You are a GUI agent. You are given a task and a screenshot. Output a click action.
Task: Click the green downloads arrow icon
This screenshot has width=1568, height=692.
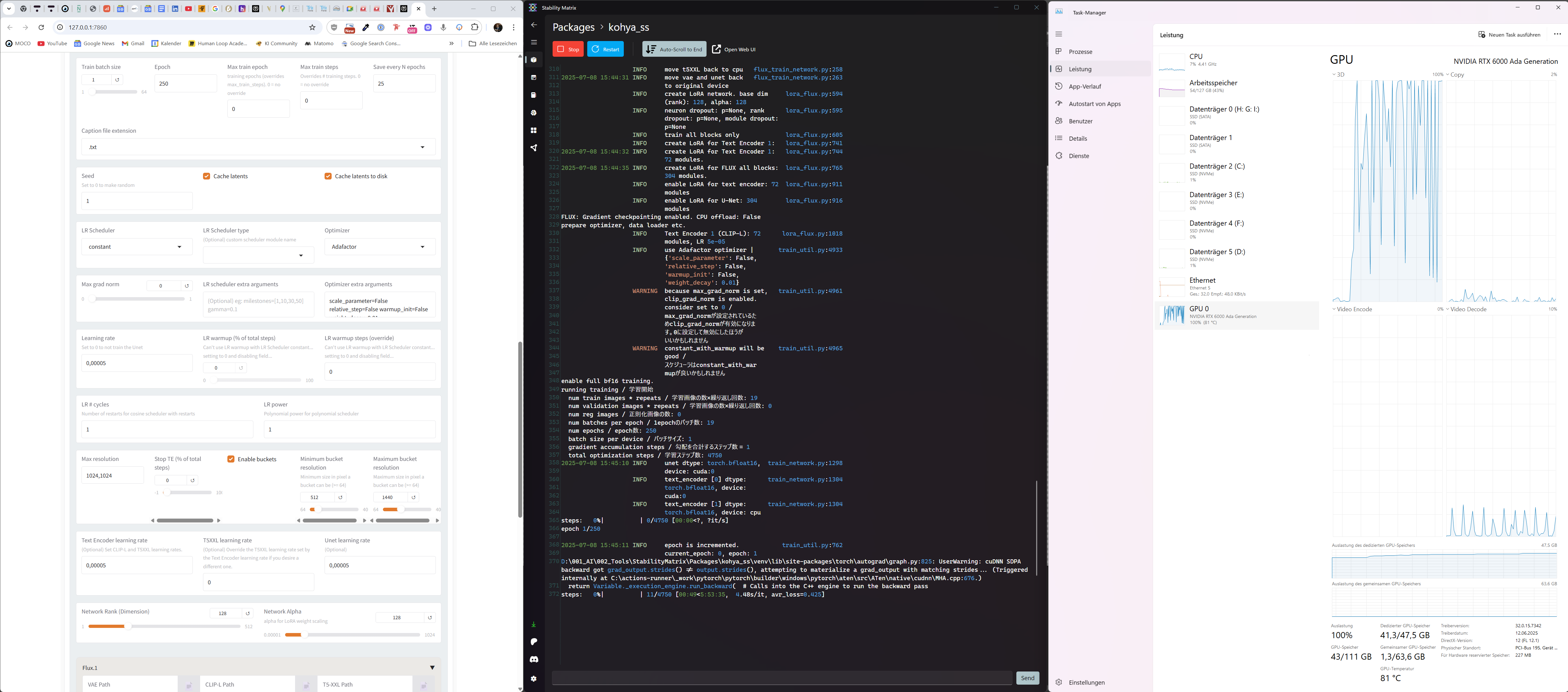click(x=534, y=624)
